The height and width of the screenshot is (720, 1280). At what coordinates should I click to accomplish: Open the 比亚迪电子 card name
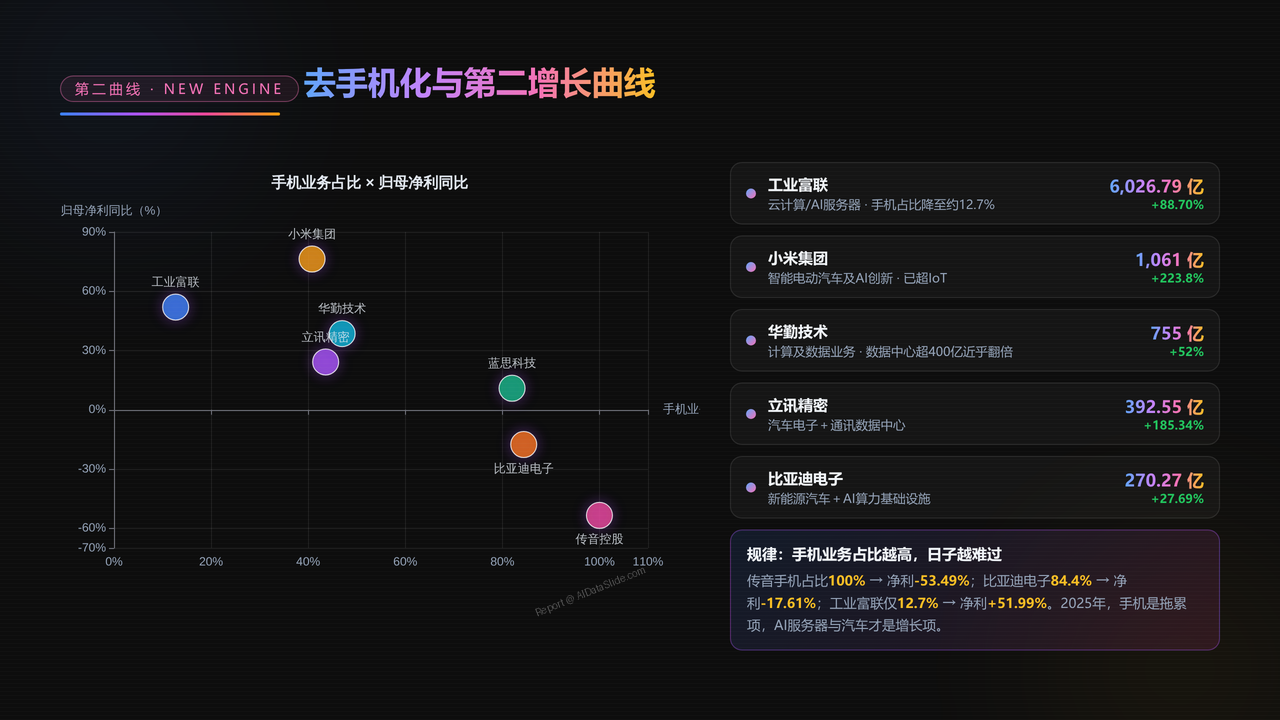(x=805, y=479)
